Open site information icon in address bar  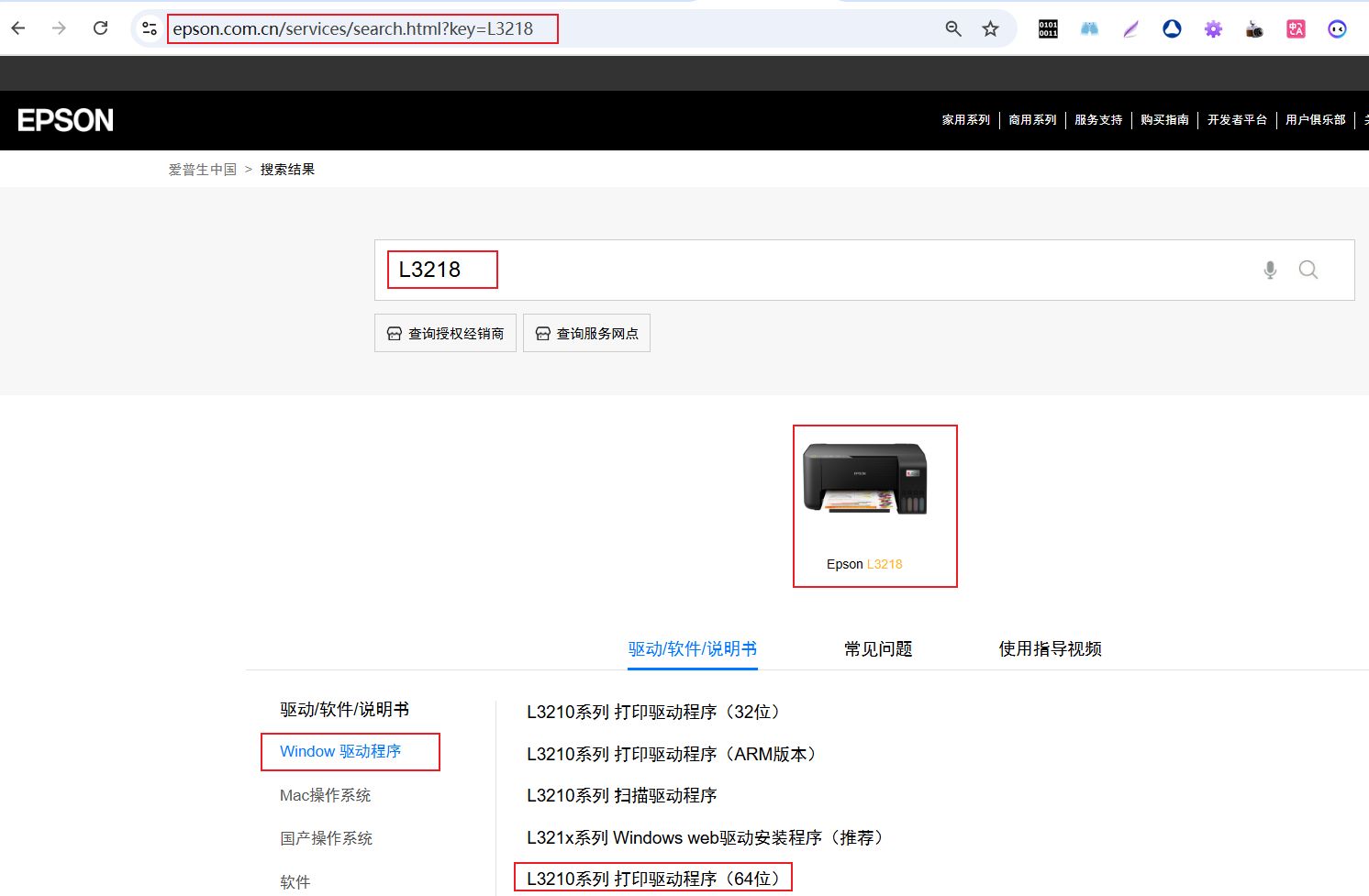coord(150,28)
